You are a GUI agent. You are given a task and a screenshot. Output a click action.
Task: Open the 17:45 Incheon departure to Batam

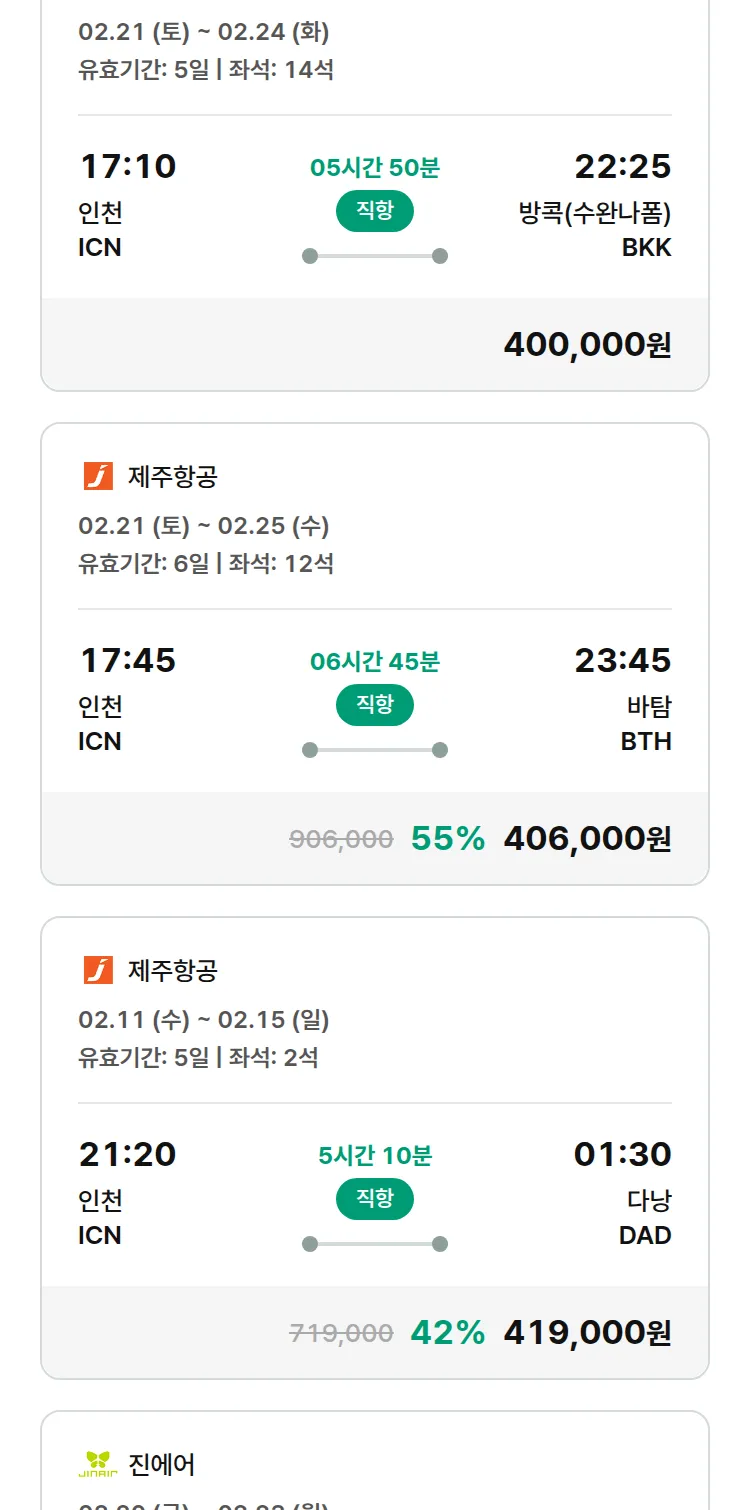pos(127,661)
